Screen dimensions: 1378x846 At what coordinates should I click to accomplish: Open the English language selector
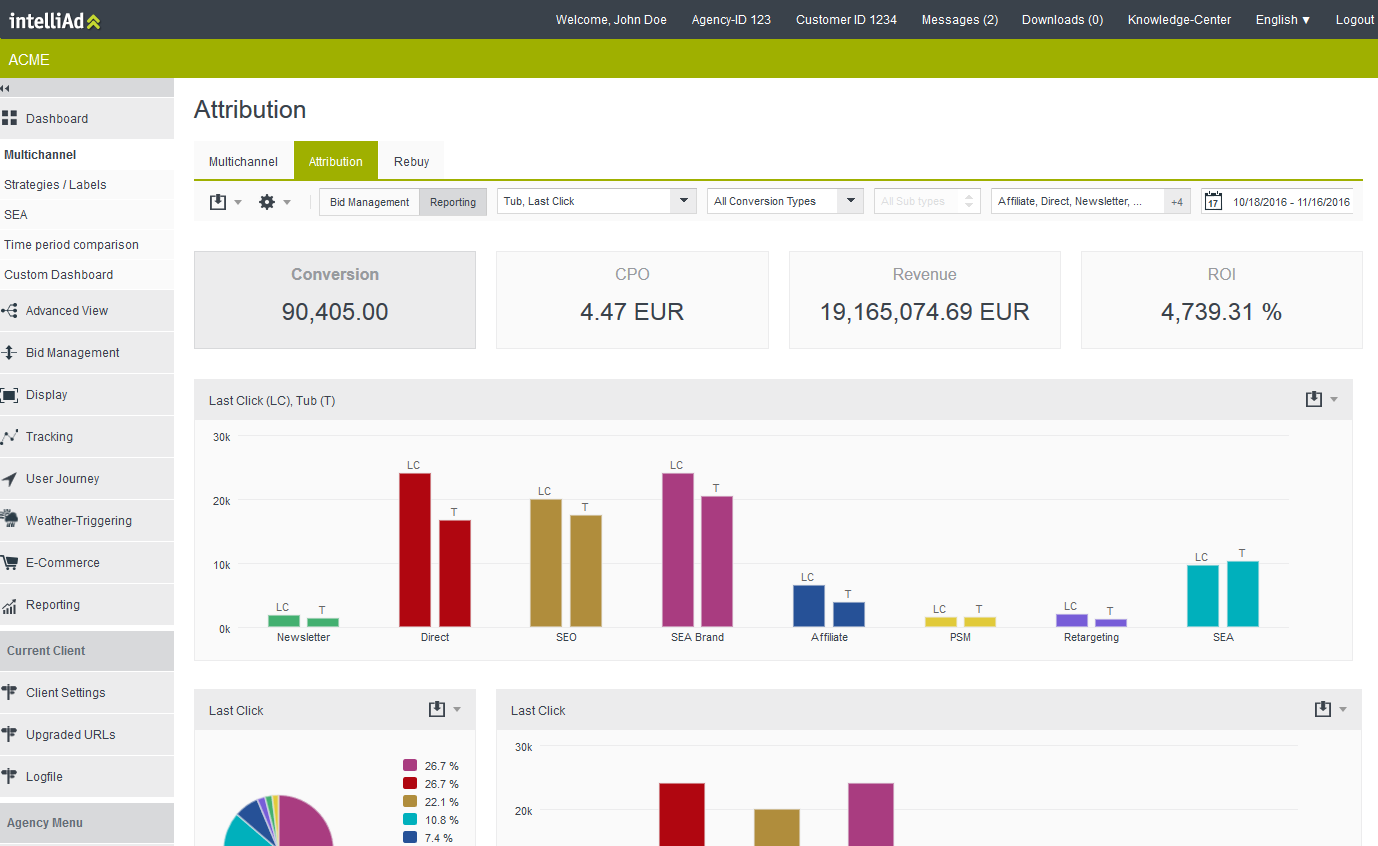pyautogui.click(x=1283, y=20)
